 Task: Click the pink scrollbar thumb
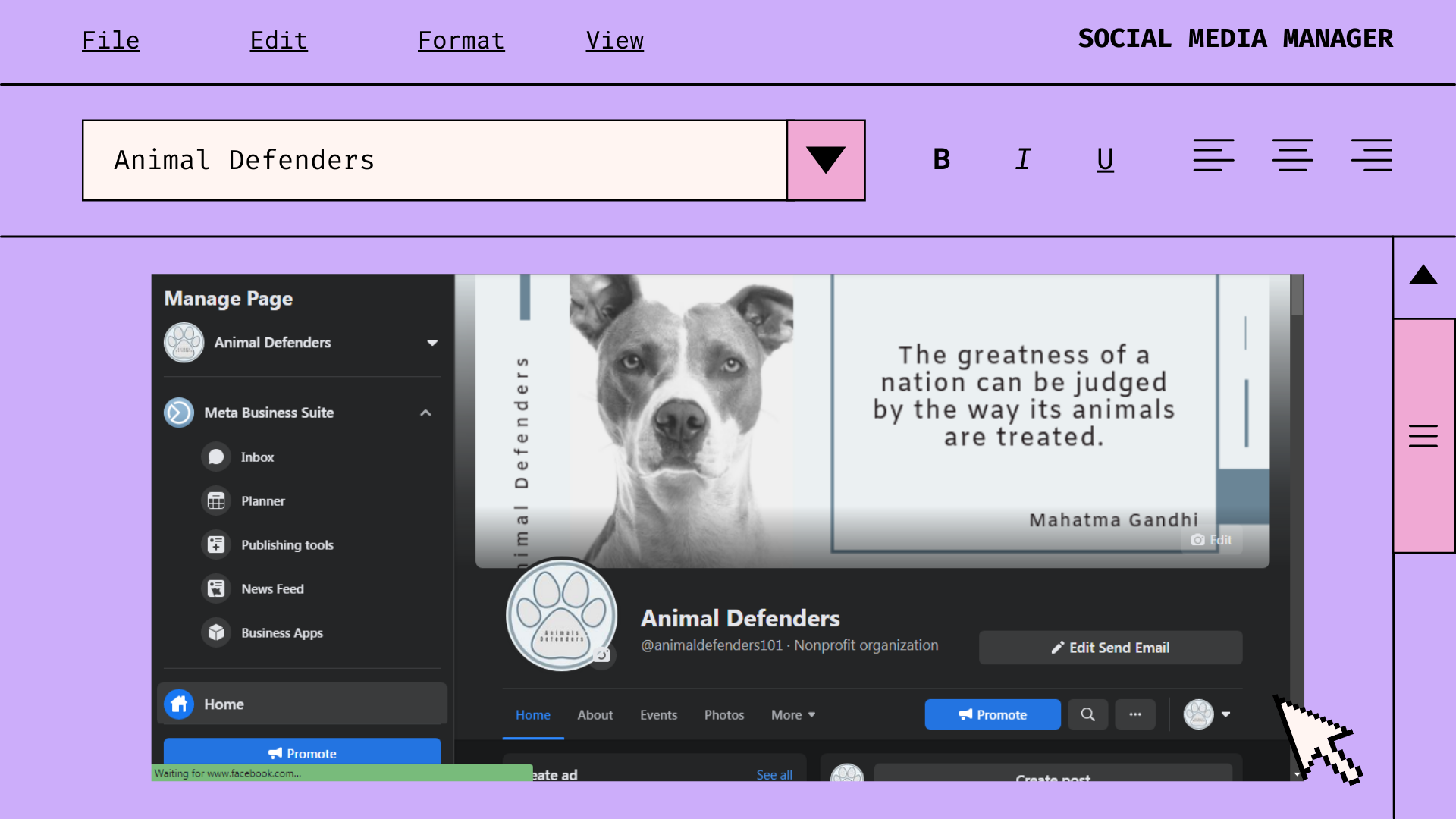(x=1423, y=436)
